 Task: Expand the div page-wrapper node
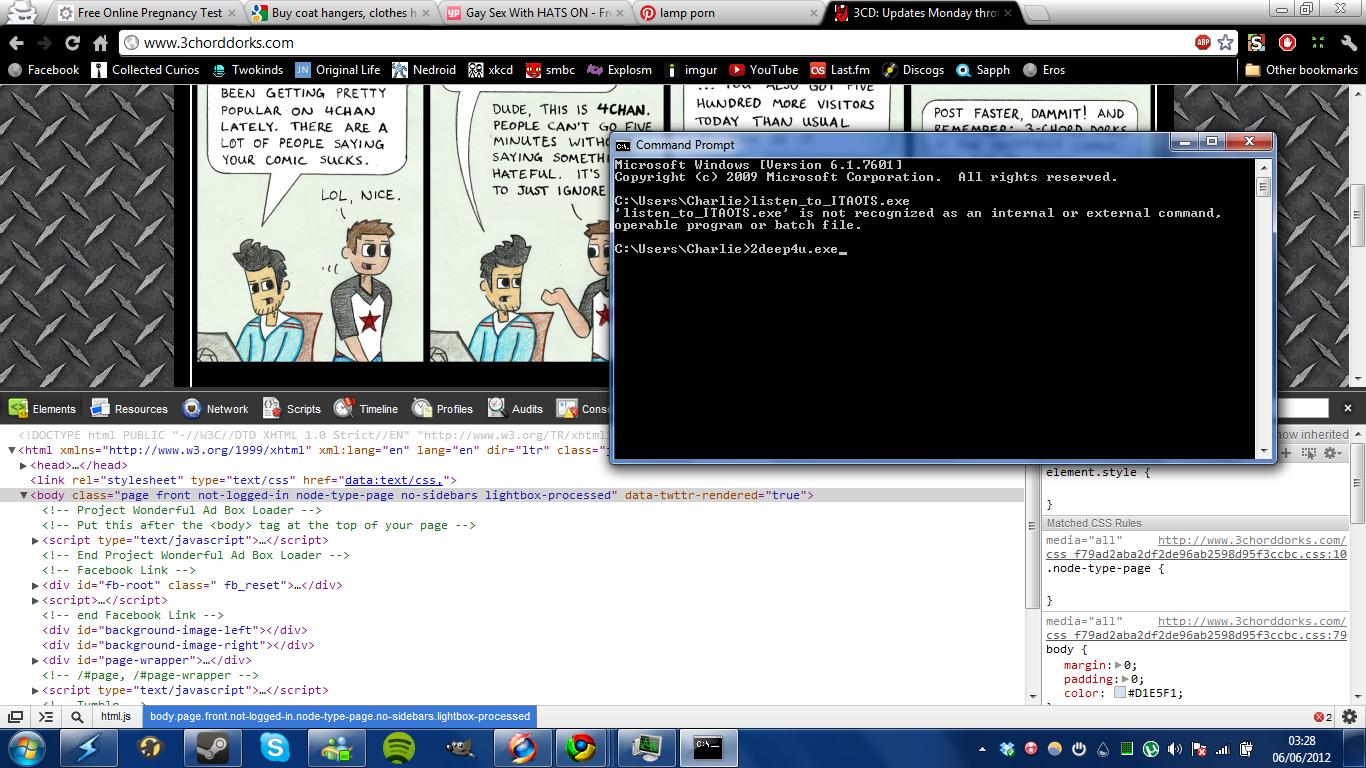[x=36, y=660]
